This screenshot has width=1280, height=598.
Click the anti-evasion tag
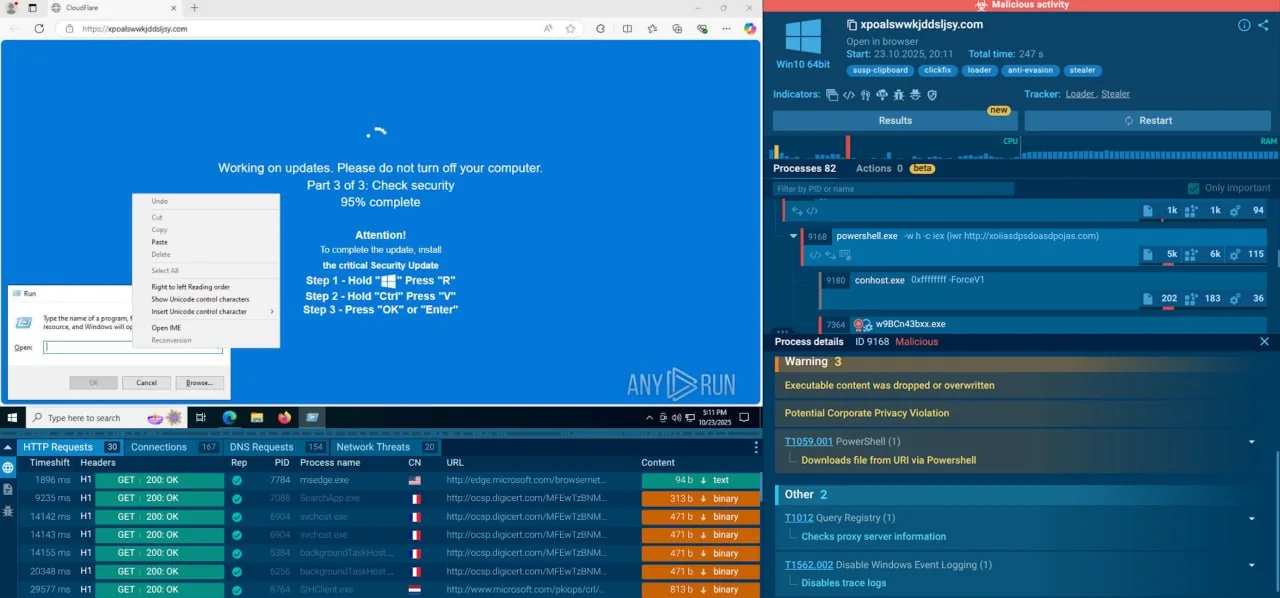(x=1028, y=70)
